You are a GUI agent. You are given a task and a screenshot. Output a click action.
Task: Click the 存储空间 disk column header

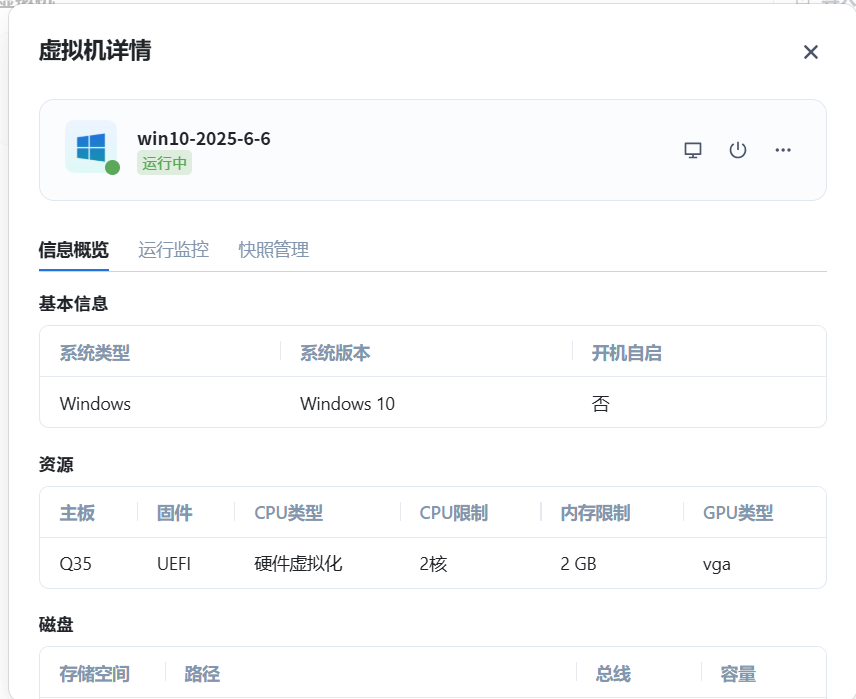click(x=94, y=674)
